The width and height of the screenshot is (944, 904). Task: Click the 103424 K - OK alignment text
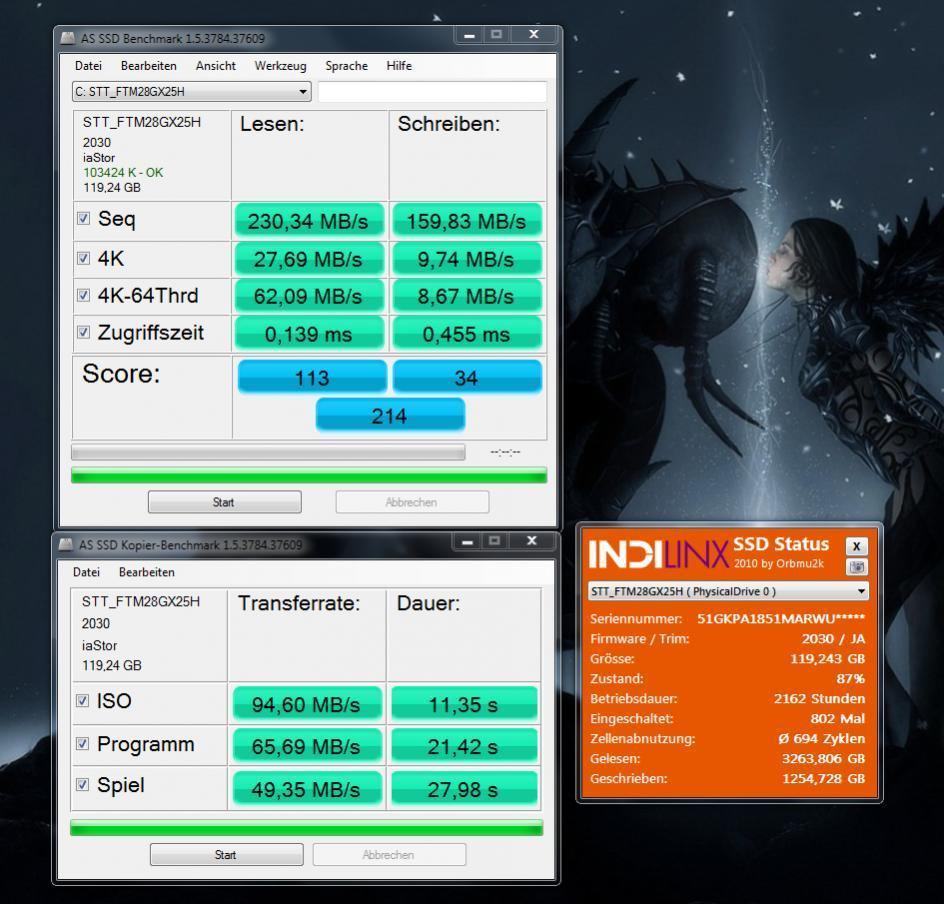point(123,173)
